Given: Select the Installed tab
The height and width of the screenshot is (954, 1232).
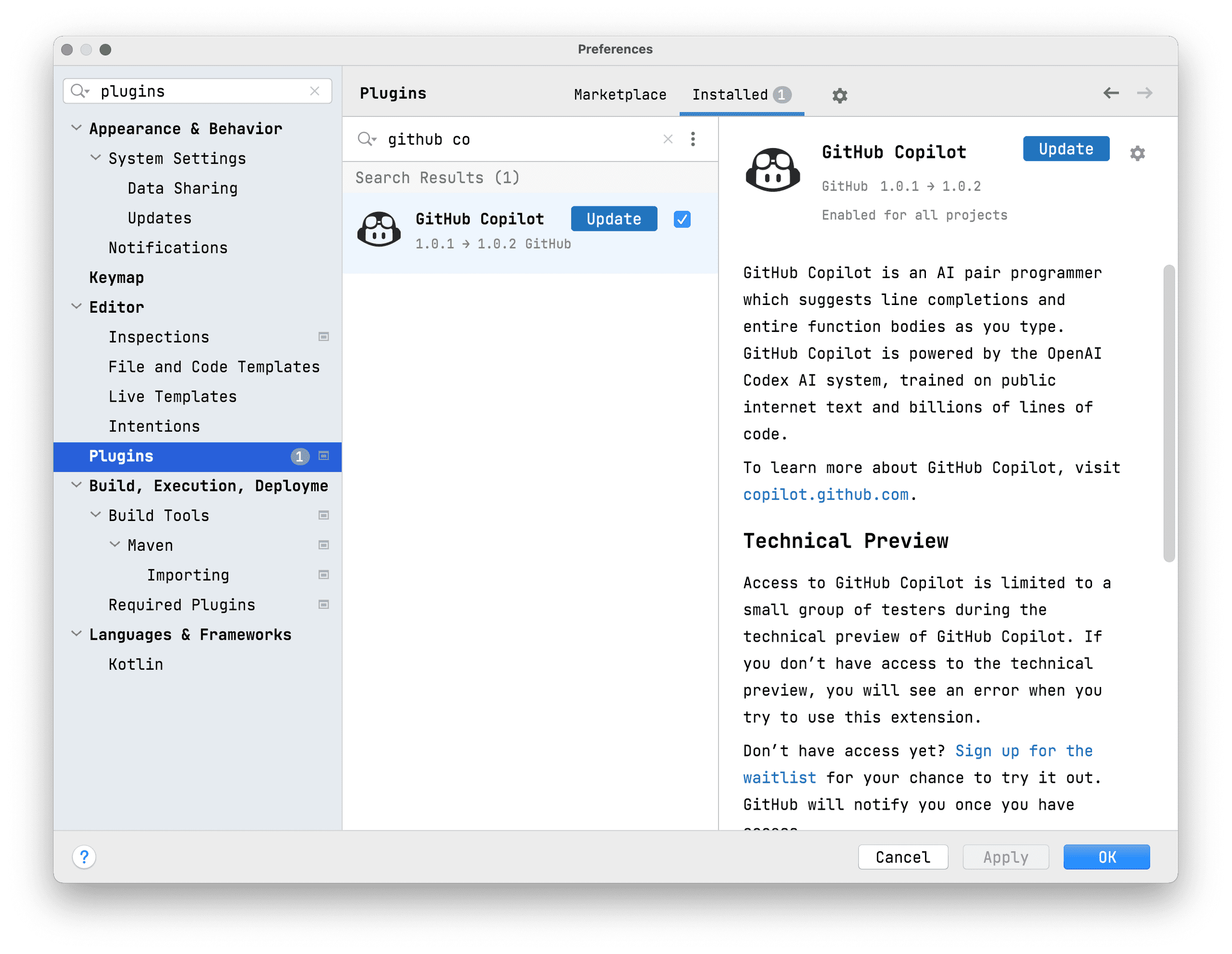Looking at the screenshot, I should pyautogui.click(x=730, y=95).
